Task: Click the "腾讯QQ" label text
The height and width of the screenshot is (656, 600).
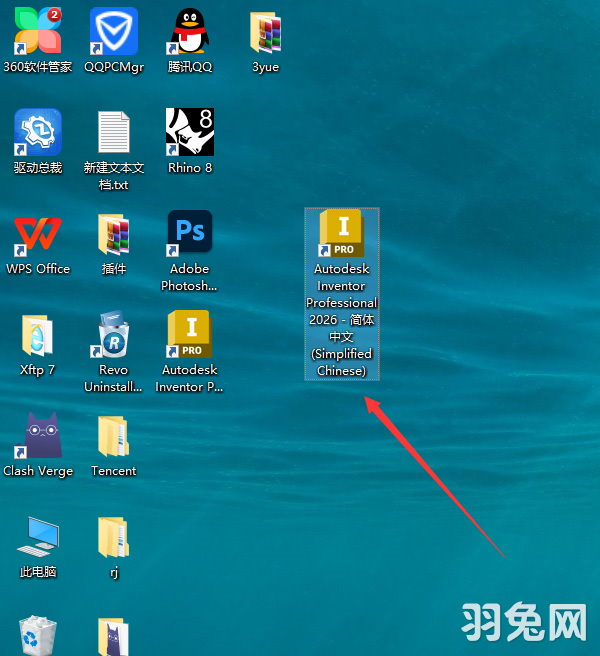Action: pyautogui.click(x=190, y=67)
